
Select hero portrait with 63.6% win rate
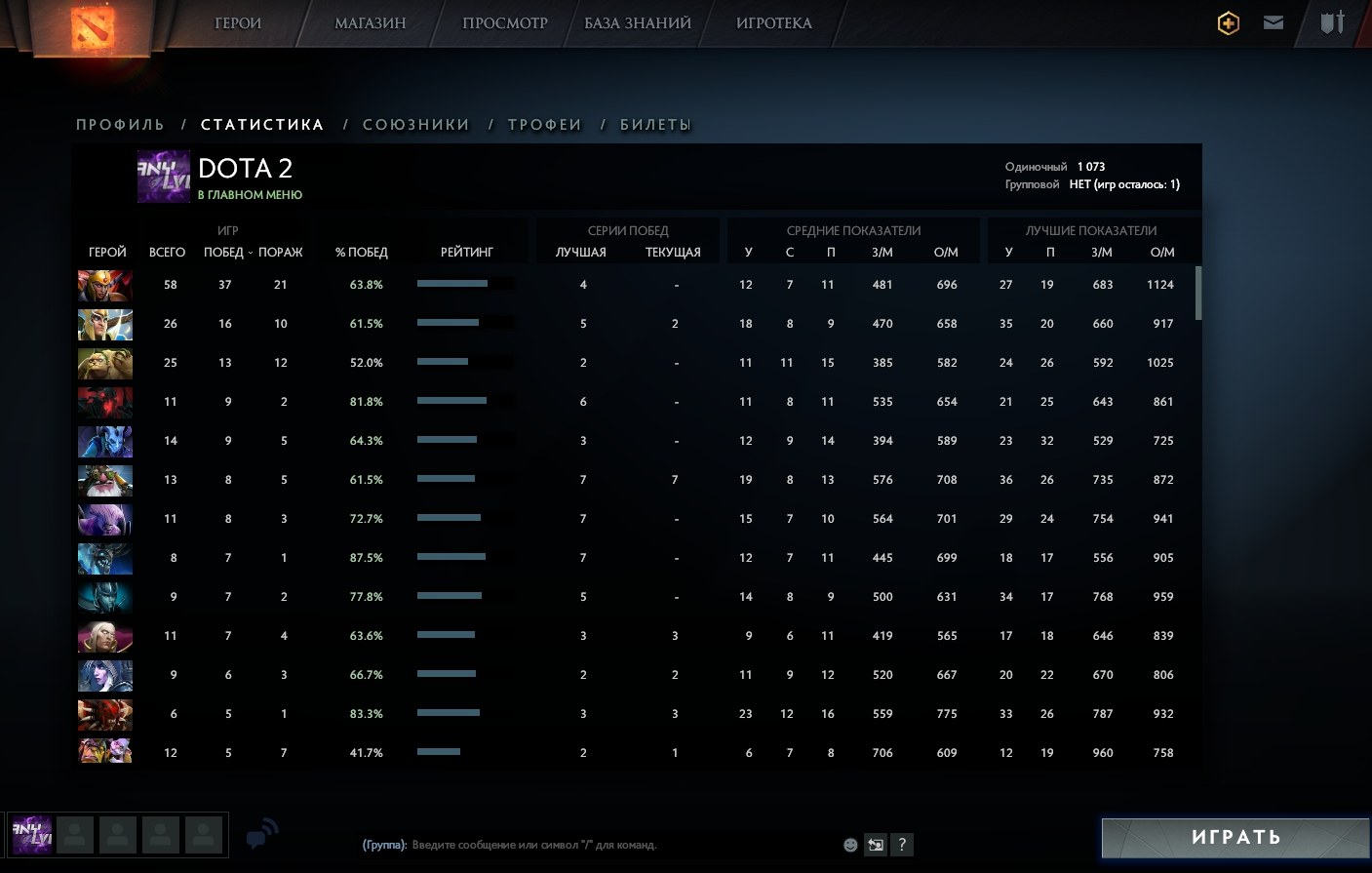(x=105, y=636)
